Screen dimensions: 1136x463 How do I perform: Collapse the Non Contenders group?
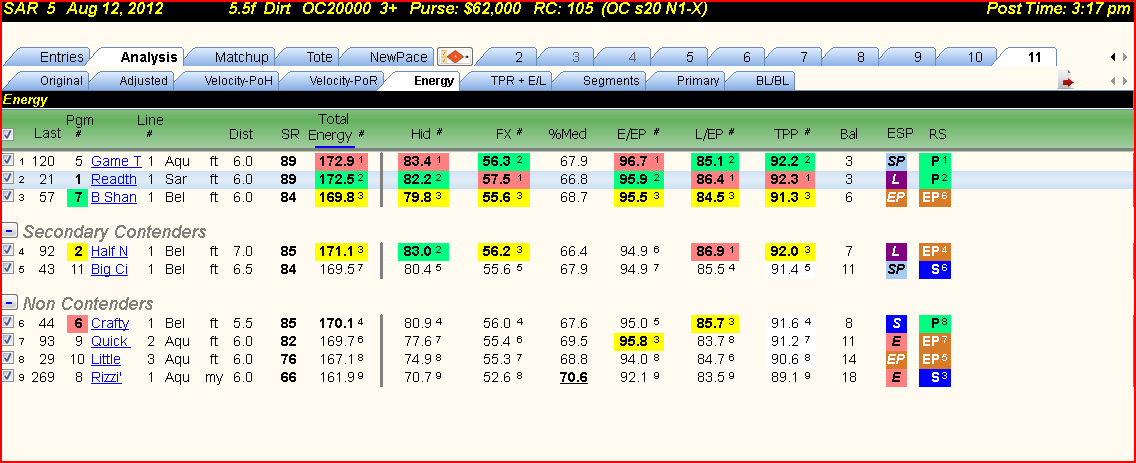tap(10, 303)
